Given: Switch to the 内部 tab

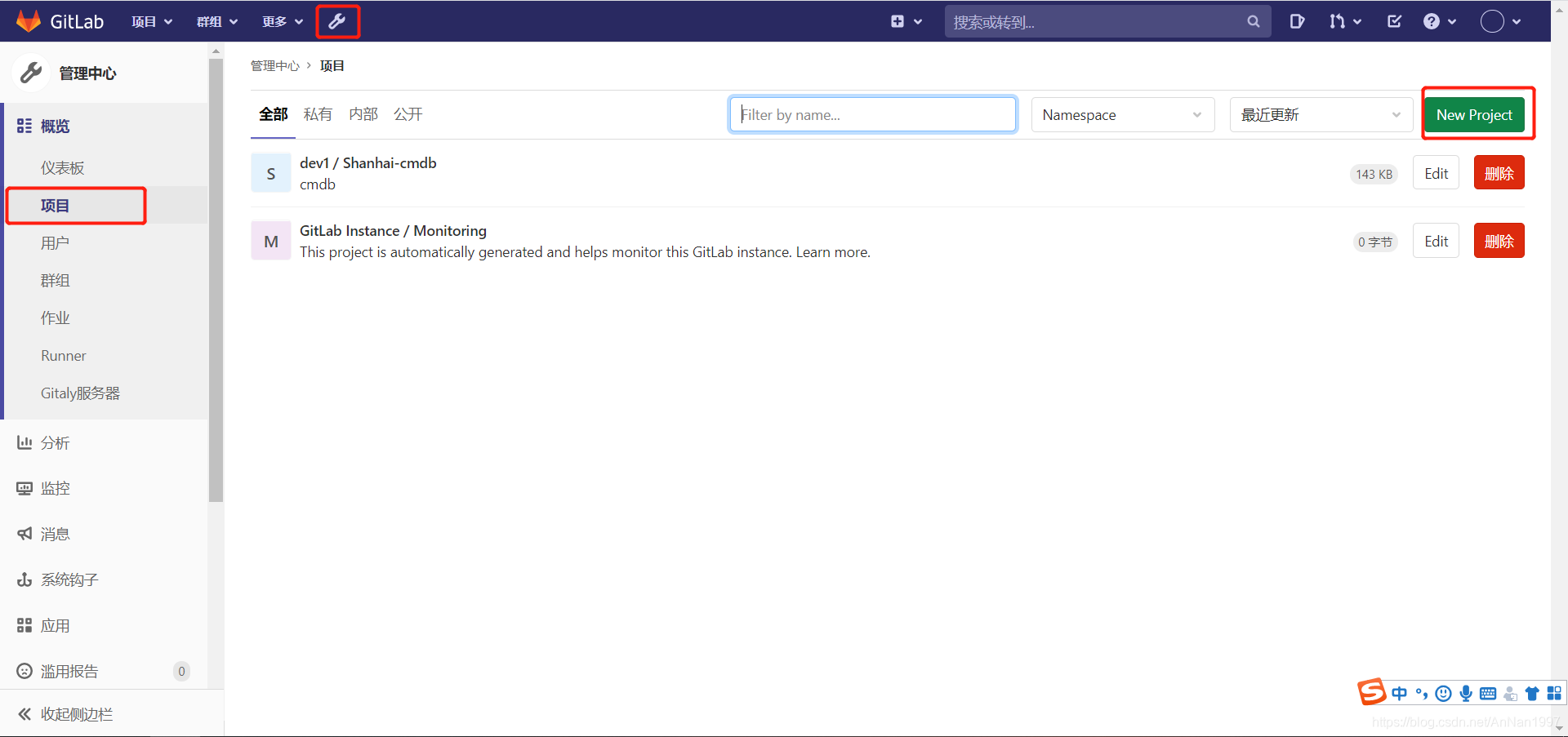Looking at the screenshot, I should (x=363, y=114).
